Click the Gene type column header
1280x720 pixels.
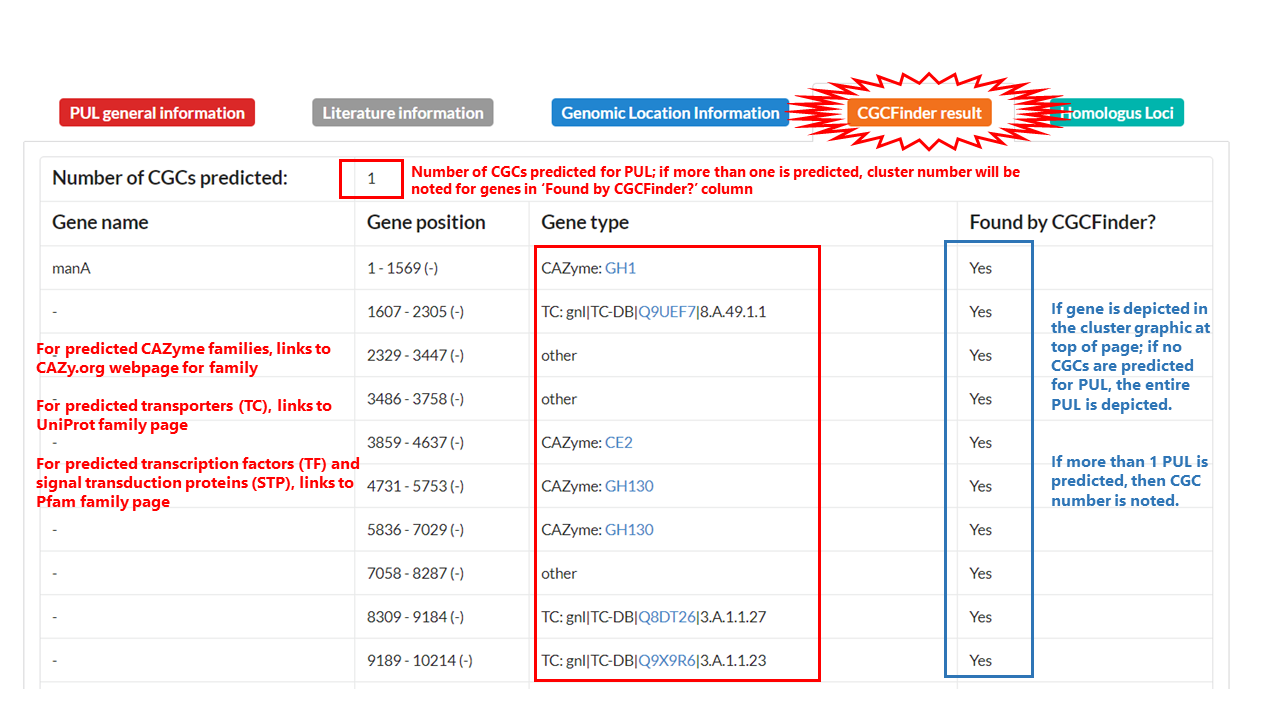[x=585, y=223]
